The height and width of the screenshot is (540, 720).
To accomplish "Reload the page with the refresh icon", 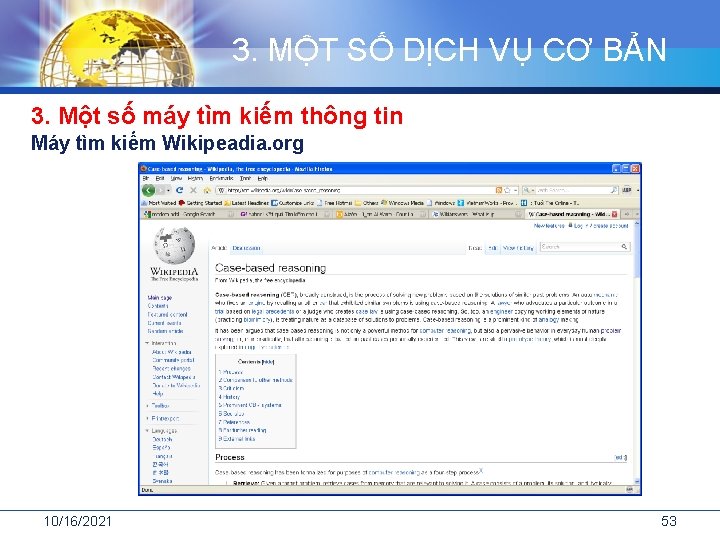I will (179, 190).
